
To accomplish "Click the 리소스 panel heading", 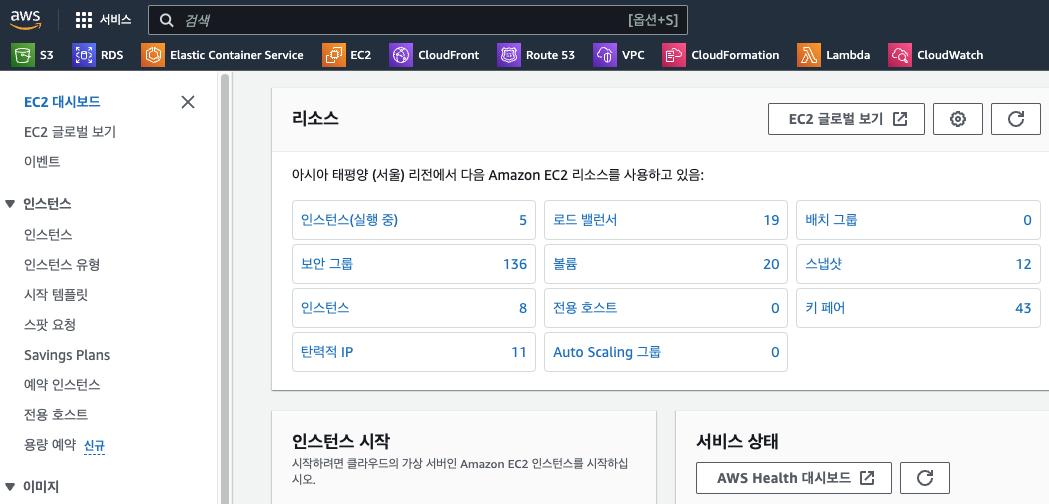I will pos(315,118).
